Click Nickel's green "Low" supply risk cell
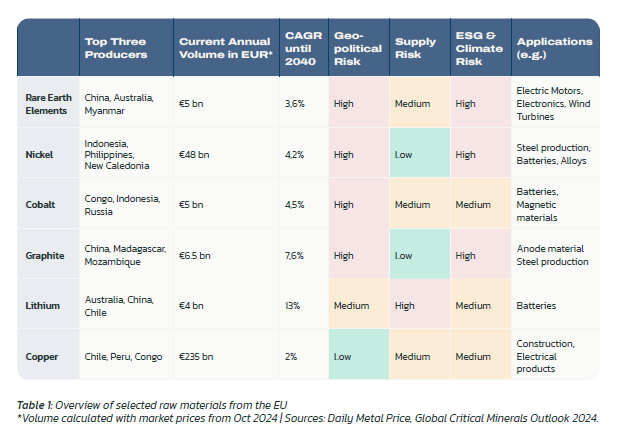The image size is (617, 443). (x=417, y=154)
